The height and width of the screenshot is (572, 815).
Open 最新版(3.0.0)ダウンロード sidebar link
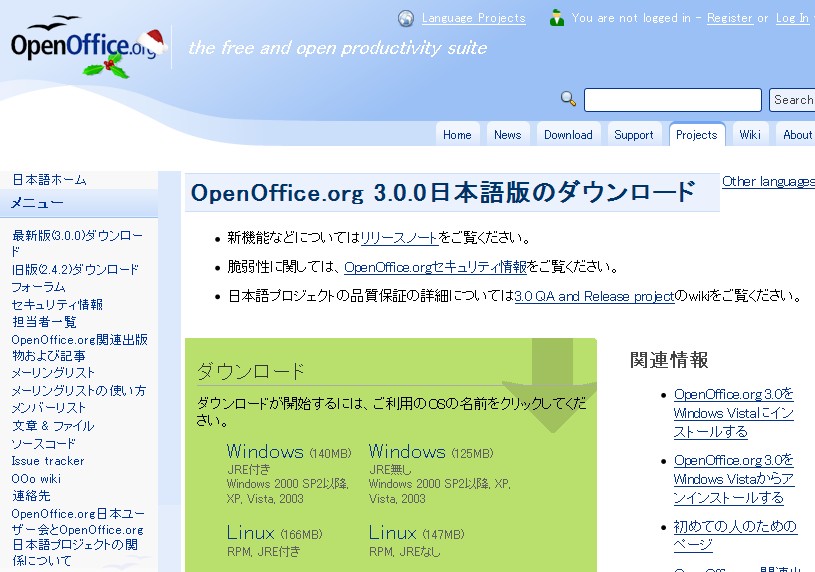click(77, 243)
